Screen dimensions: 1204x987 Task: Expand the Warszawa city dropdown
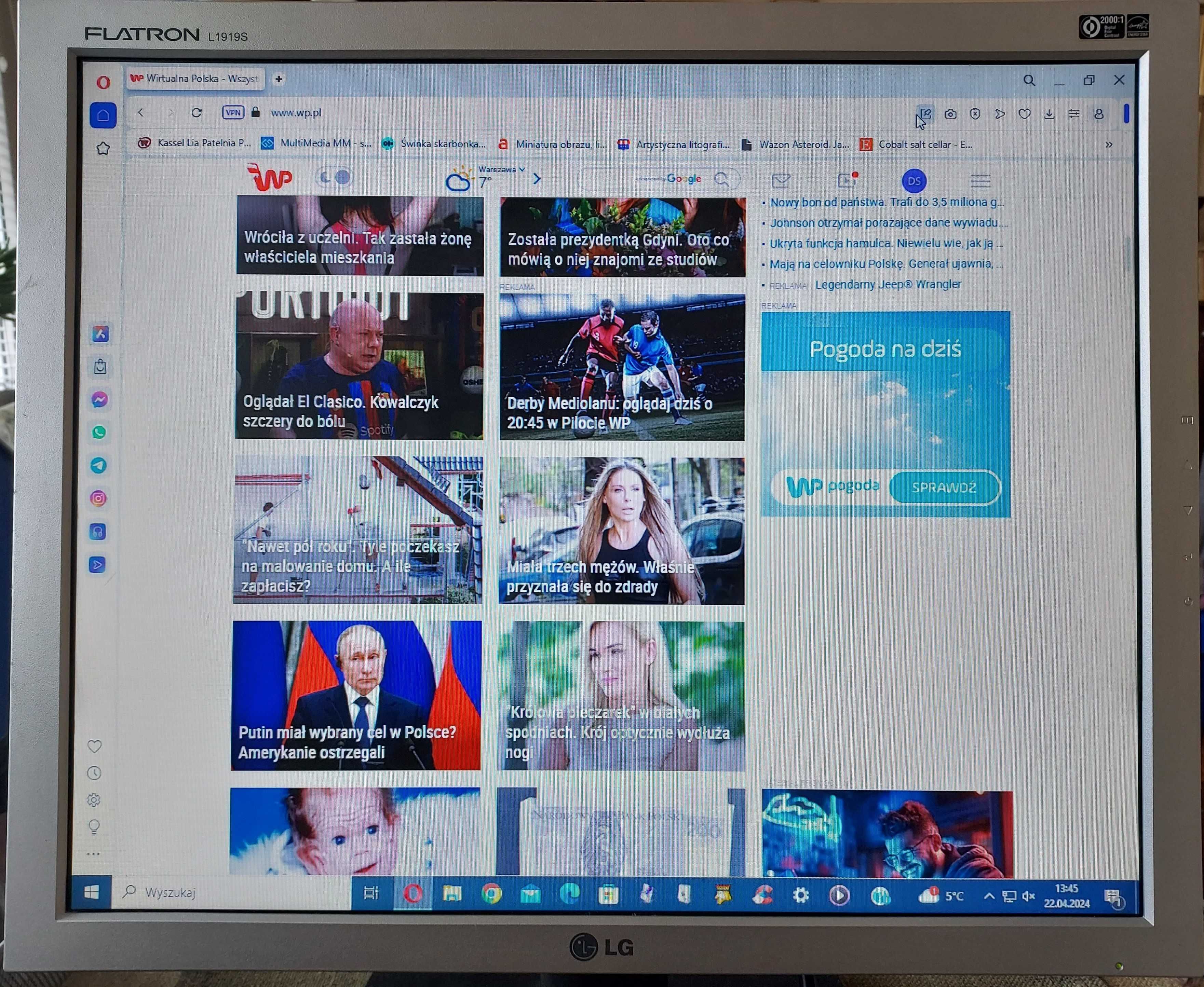click(502, 169)
